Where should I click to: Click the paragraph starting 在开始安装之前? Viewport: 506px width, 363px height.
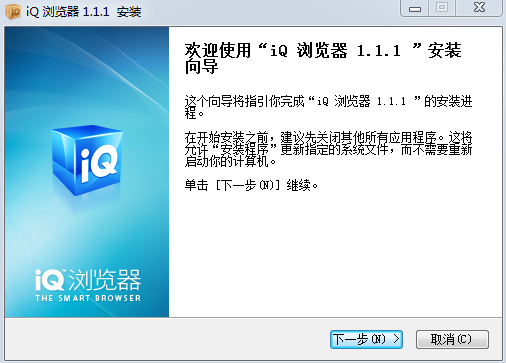point(328,149)
